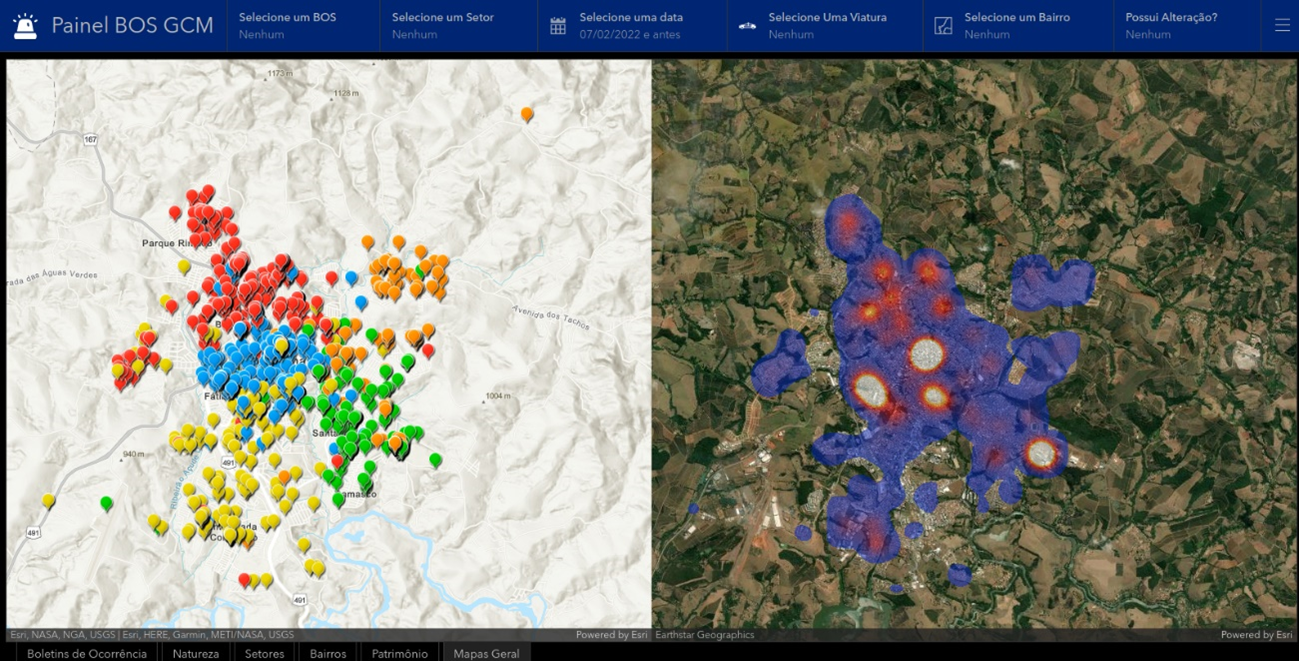Click the calendar icon in header
The height and width of the screenshot is (661, 1299).
pyautogui.click(x=558, y=26)
